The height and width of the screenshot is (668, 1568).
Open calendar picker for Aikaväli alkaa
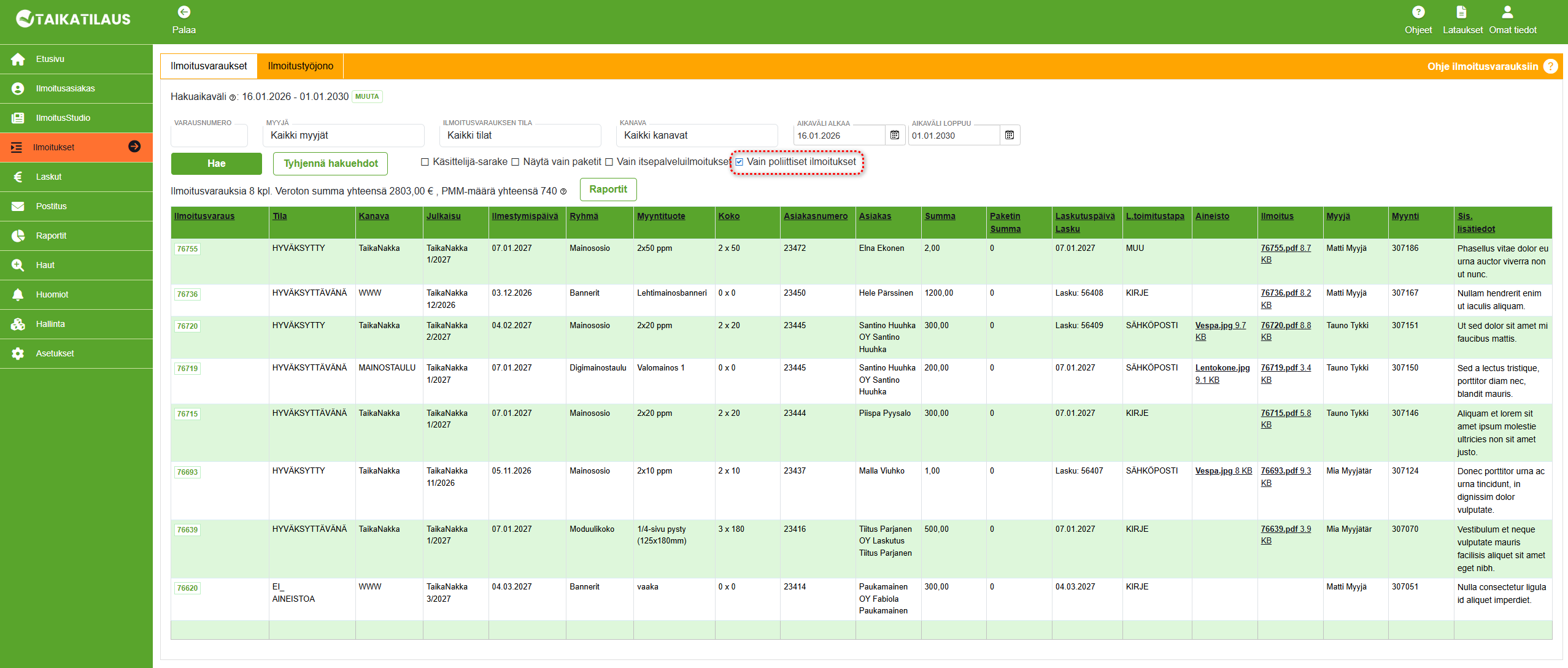click(x=895, y=136)
